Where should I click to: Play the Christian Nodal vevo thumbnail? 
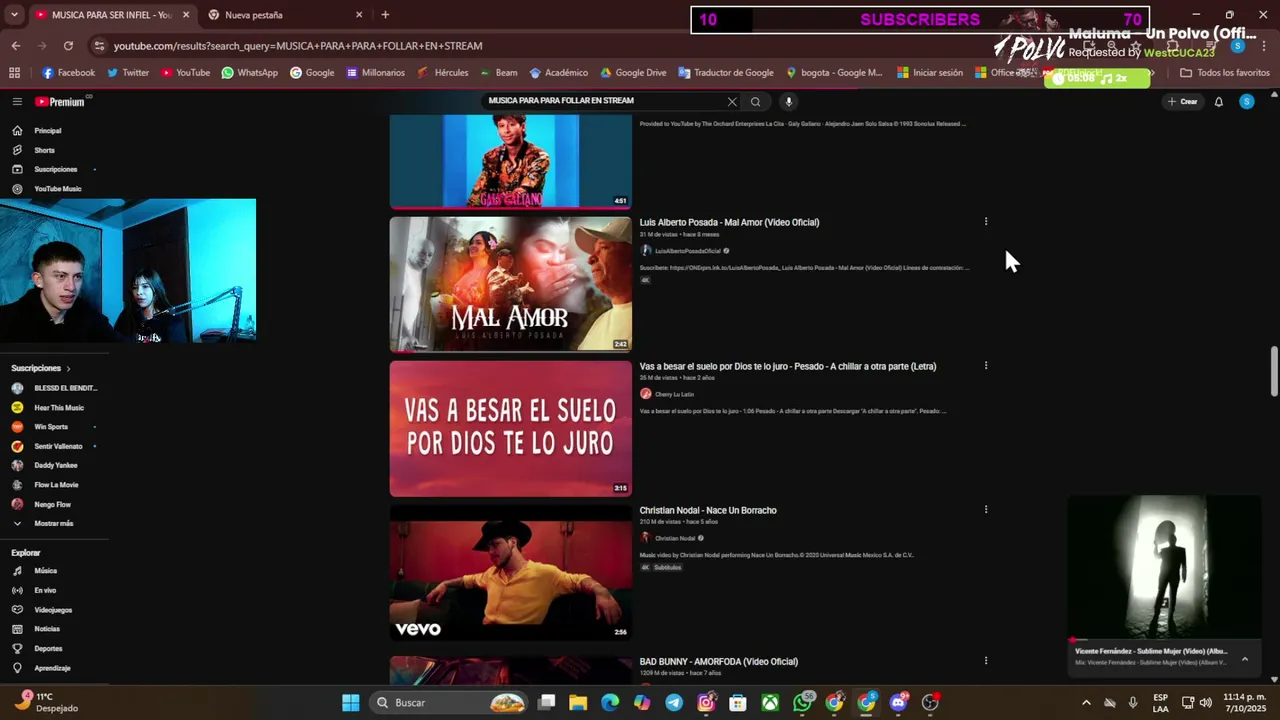(511, 573)
